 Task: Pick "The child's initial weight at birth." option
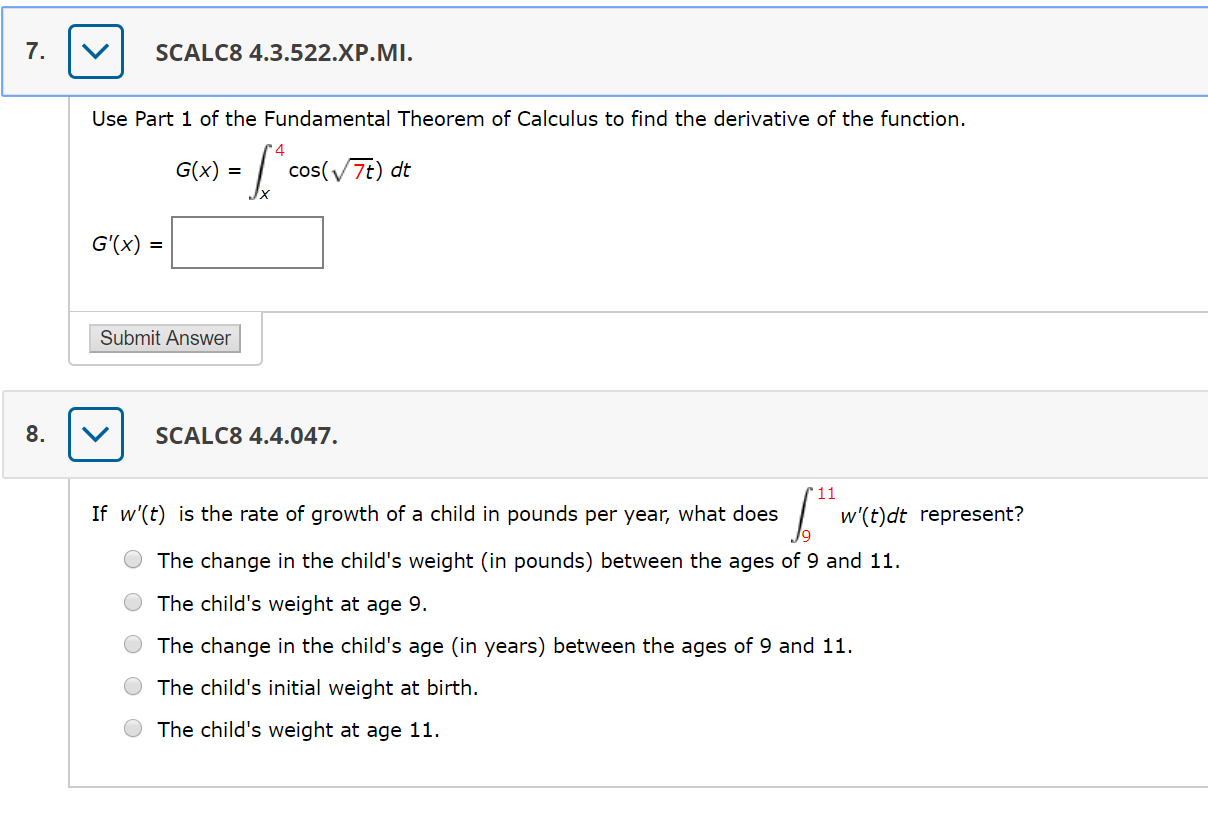(132, 685)
